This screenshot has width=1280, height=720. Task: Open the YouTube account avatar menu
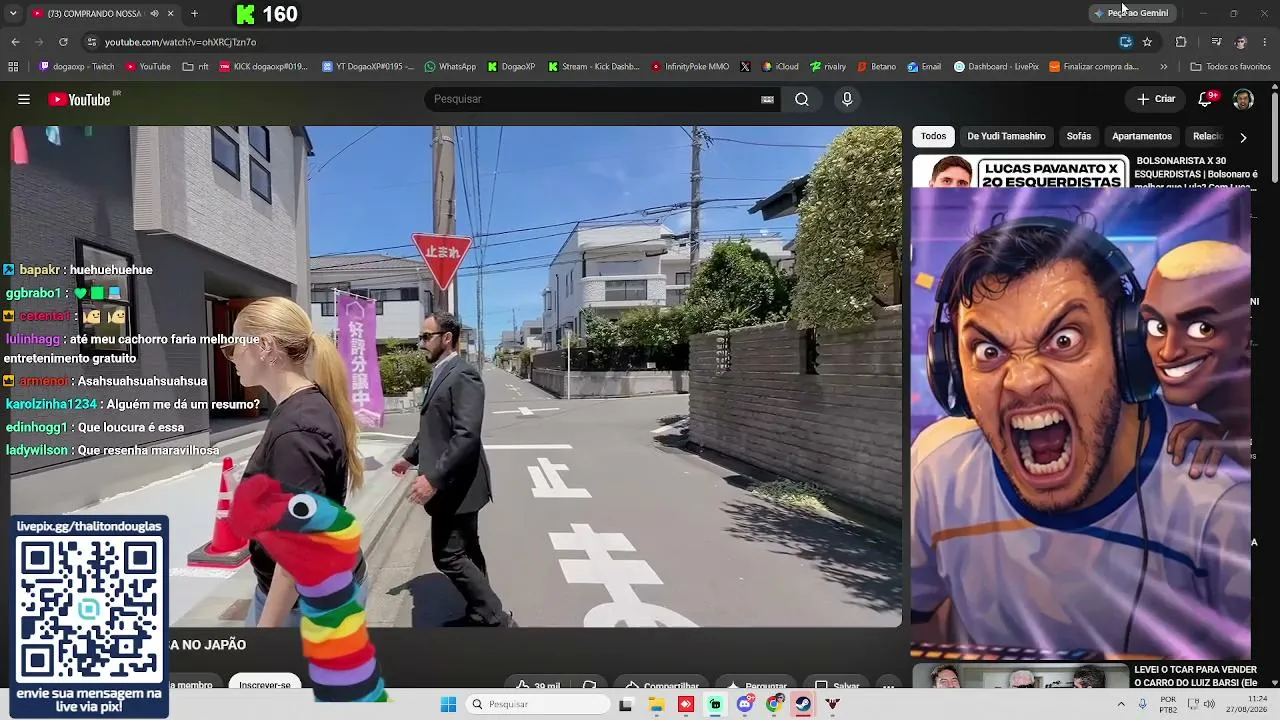point(1243,99)
